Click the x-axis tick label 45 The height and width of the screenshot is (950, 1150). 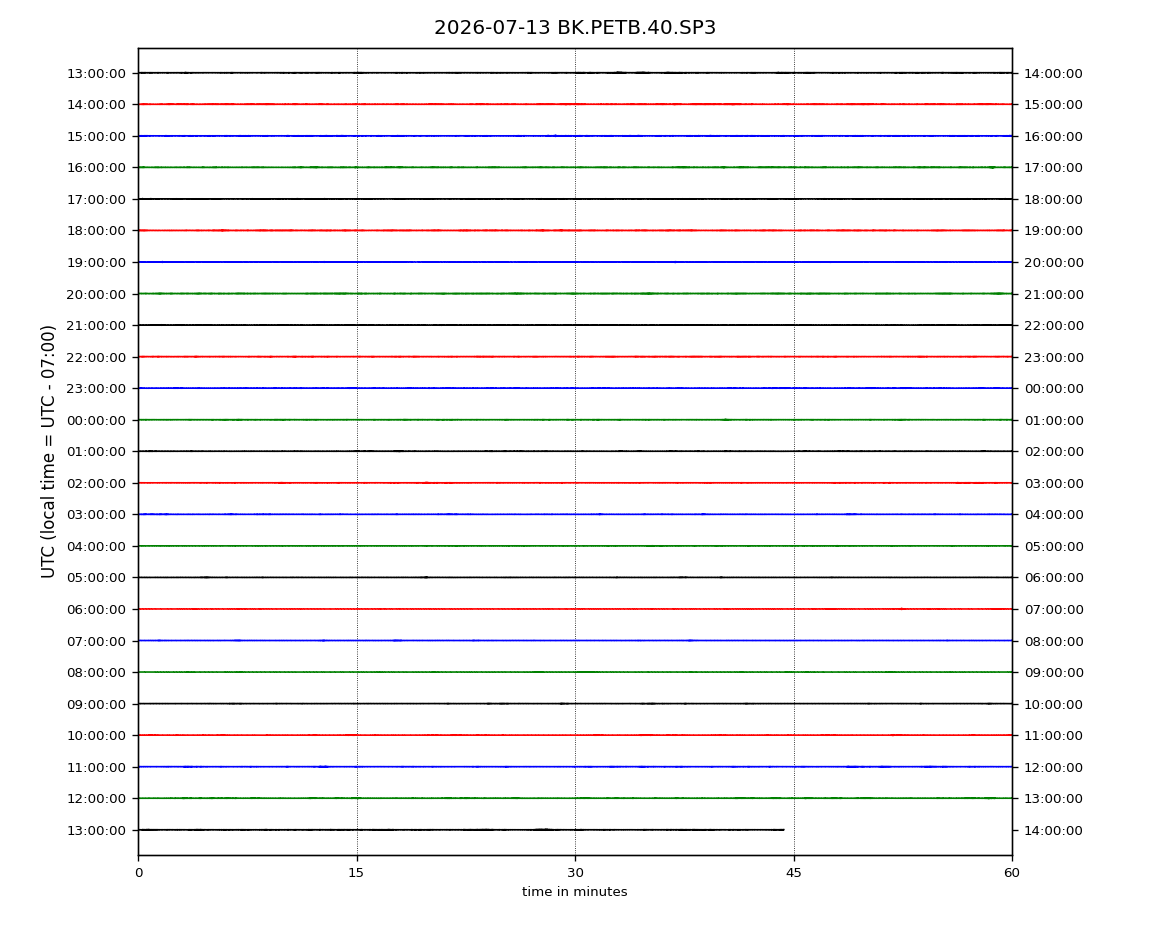pyautogui.click(x=794, y=873)
